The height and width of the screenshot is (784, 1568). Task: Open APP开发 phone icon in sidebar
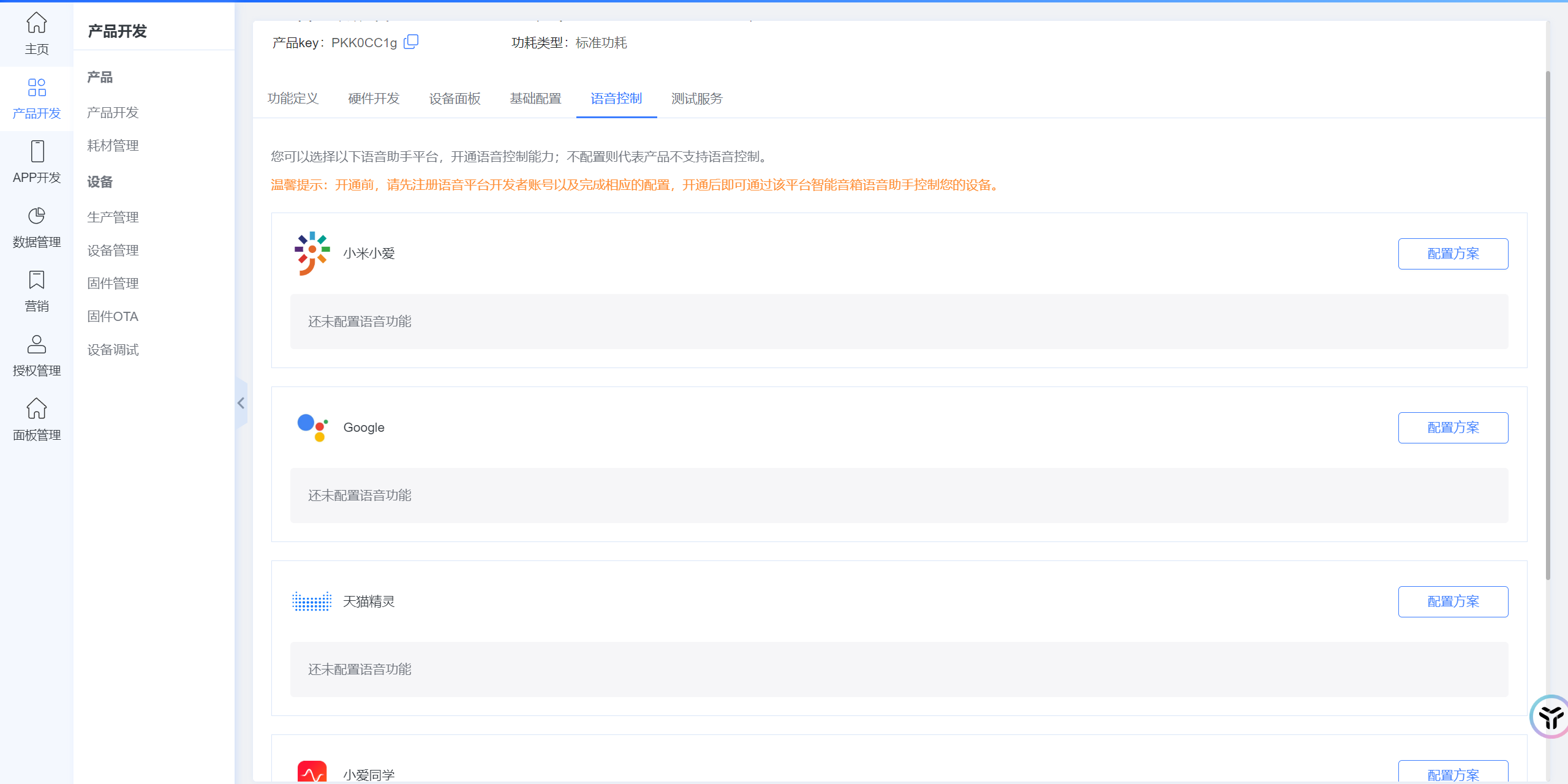click(x=37, y=151)
